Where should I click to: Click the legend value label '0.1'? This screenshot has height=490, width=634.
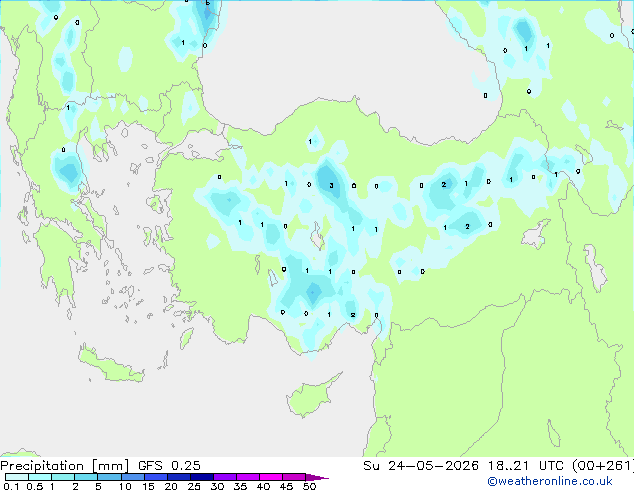11,486
